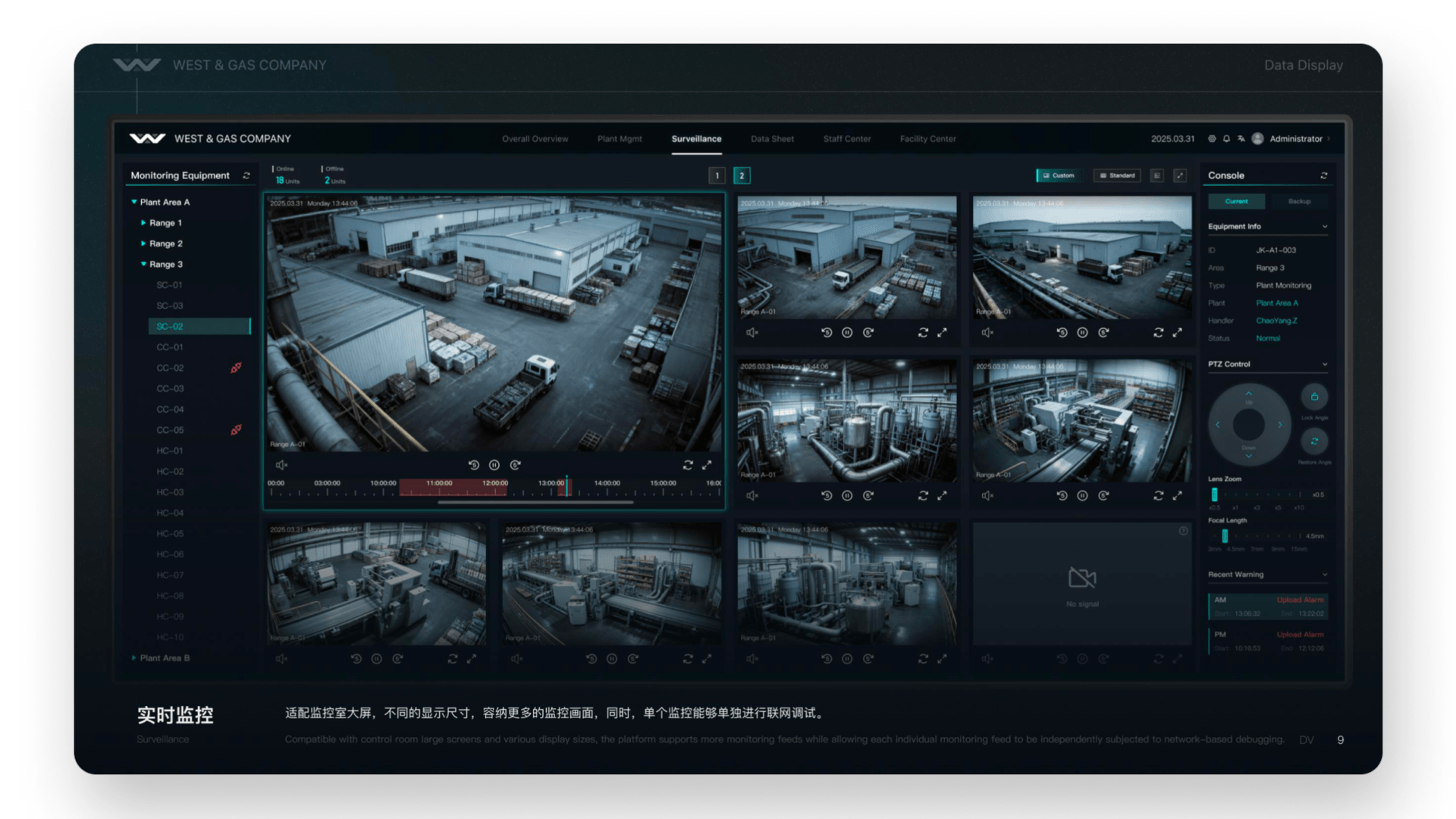Refresh the Console panel
This screenshot has height=819, width=1456.
click(1324, 175)
